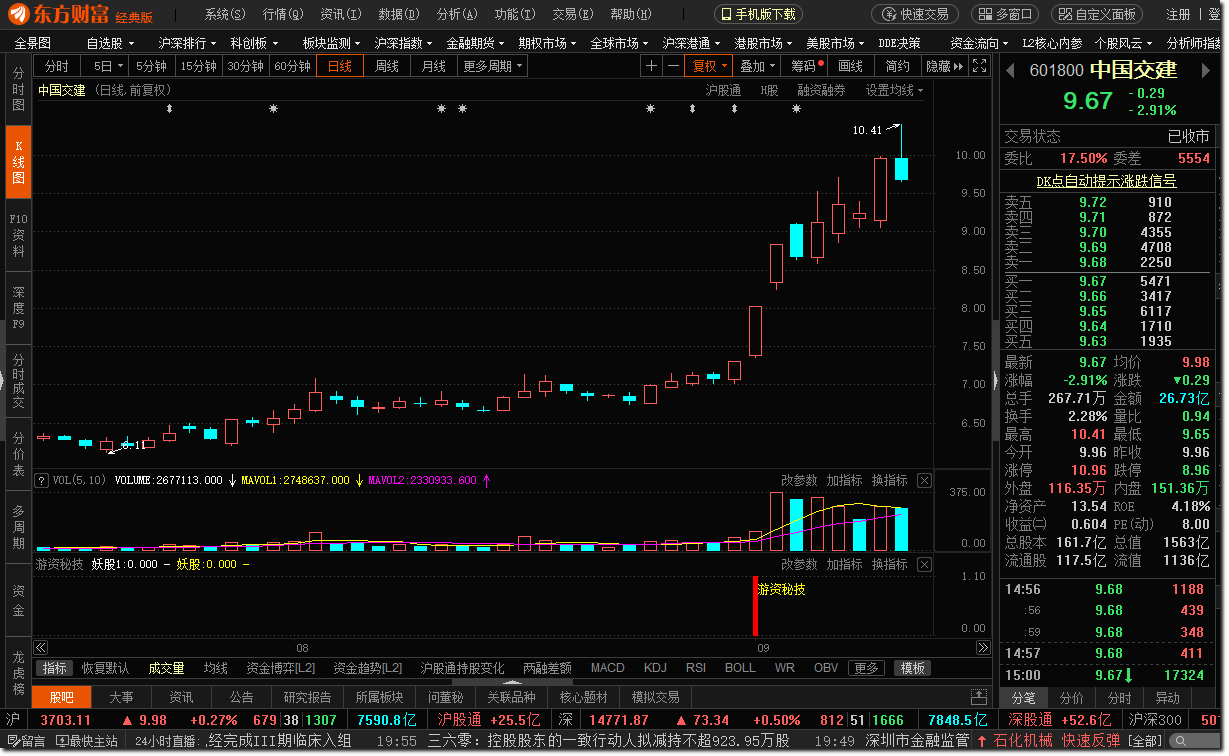Click the 模板 template button
The image size is (1229, 756).
pyautogui.click(x=912, y=668)
